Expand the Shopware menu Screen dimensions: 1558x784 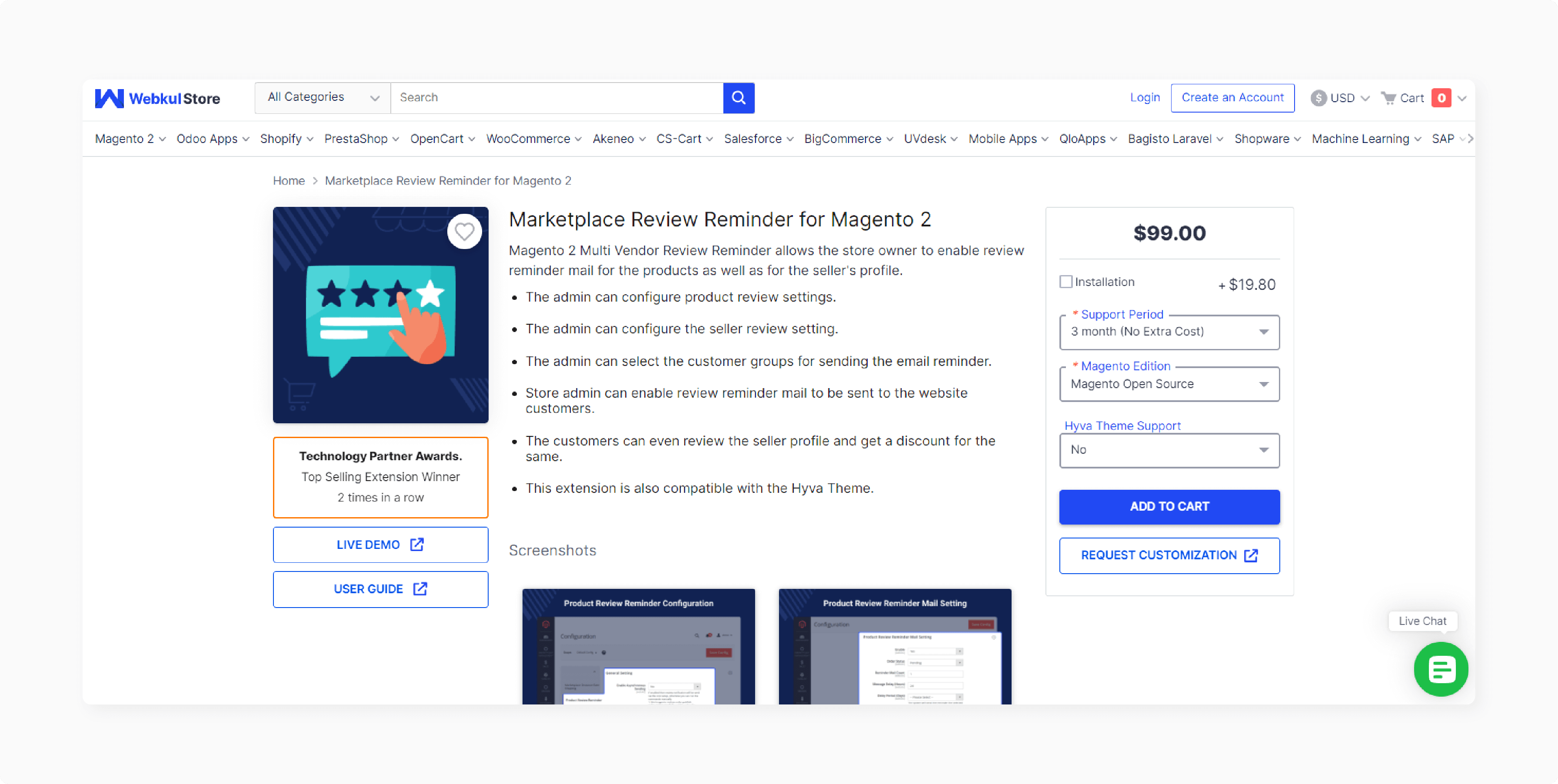click(x=1268, y=139)
